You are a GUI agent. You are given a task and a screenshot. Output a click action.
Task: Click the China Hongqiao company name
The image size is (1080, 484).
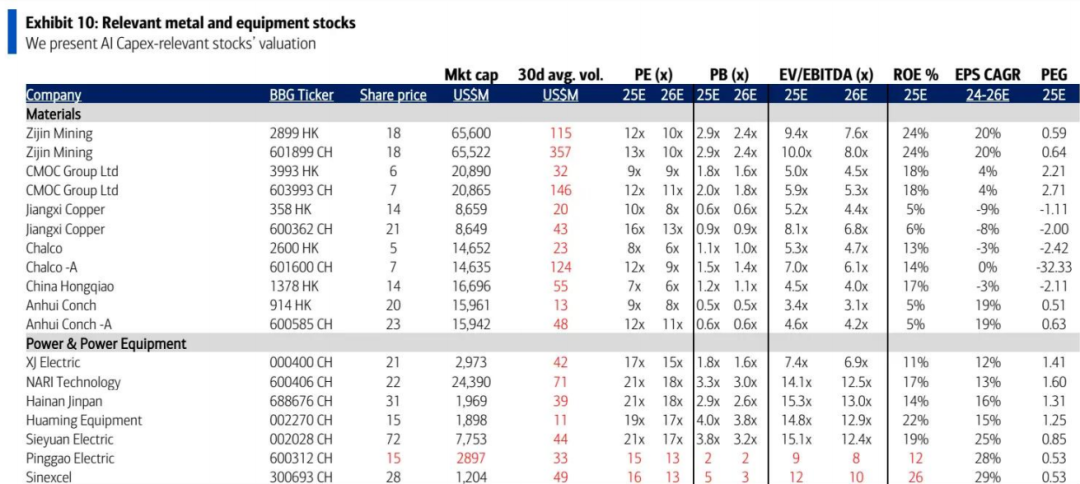(70, 286)
